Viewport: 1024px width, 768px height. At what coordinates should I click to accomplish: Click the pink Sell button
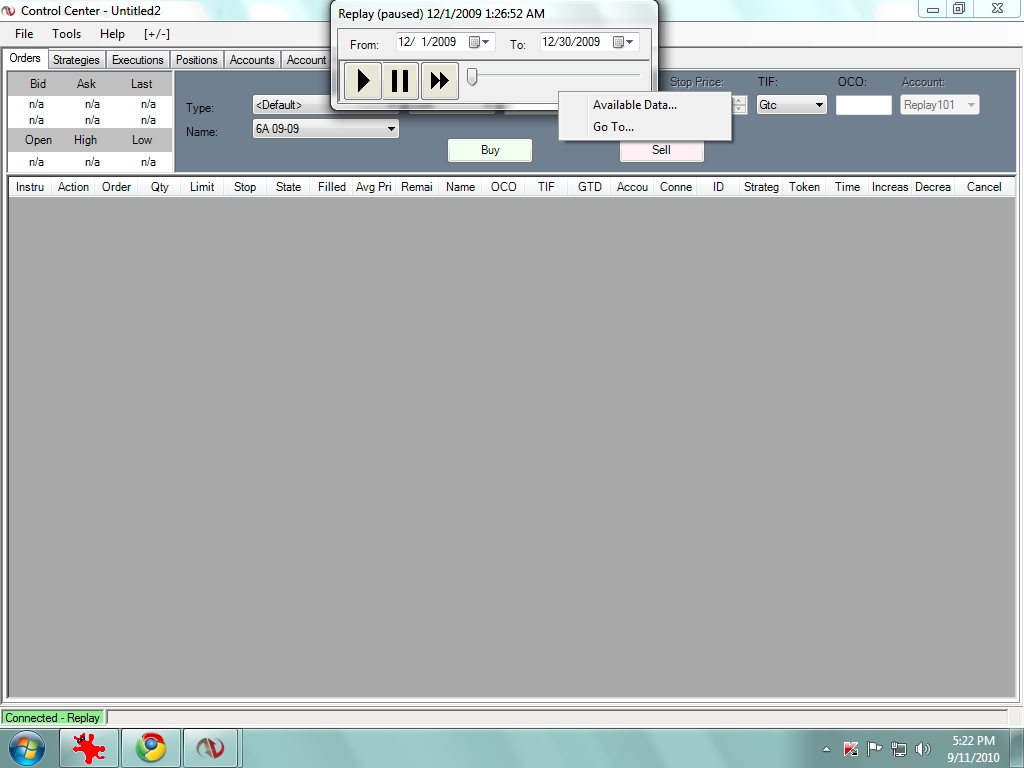[x=661, y=150]
